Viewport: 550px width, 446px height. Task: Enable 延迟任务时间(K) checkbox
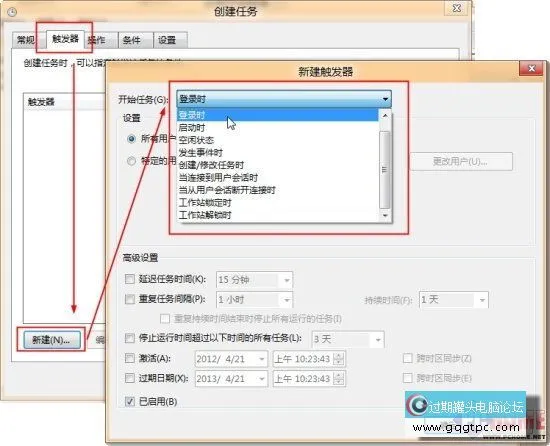coord(130,279)
